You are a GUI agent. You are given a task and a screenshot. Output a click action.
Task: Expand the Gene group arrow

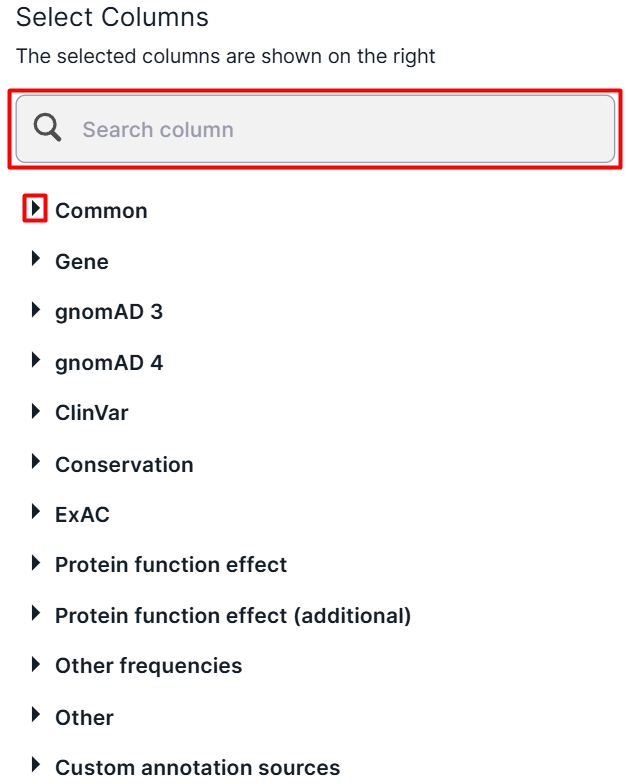point(36,258)
